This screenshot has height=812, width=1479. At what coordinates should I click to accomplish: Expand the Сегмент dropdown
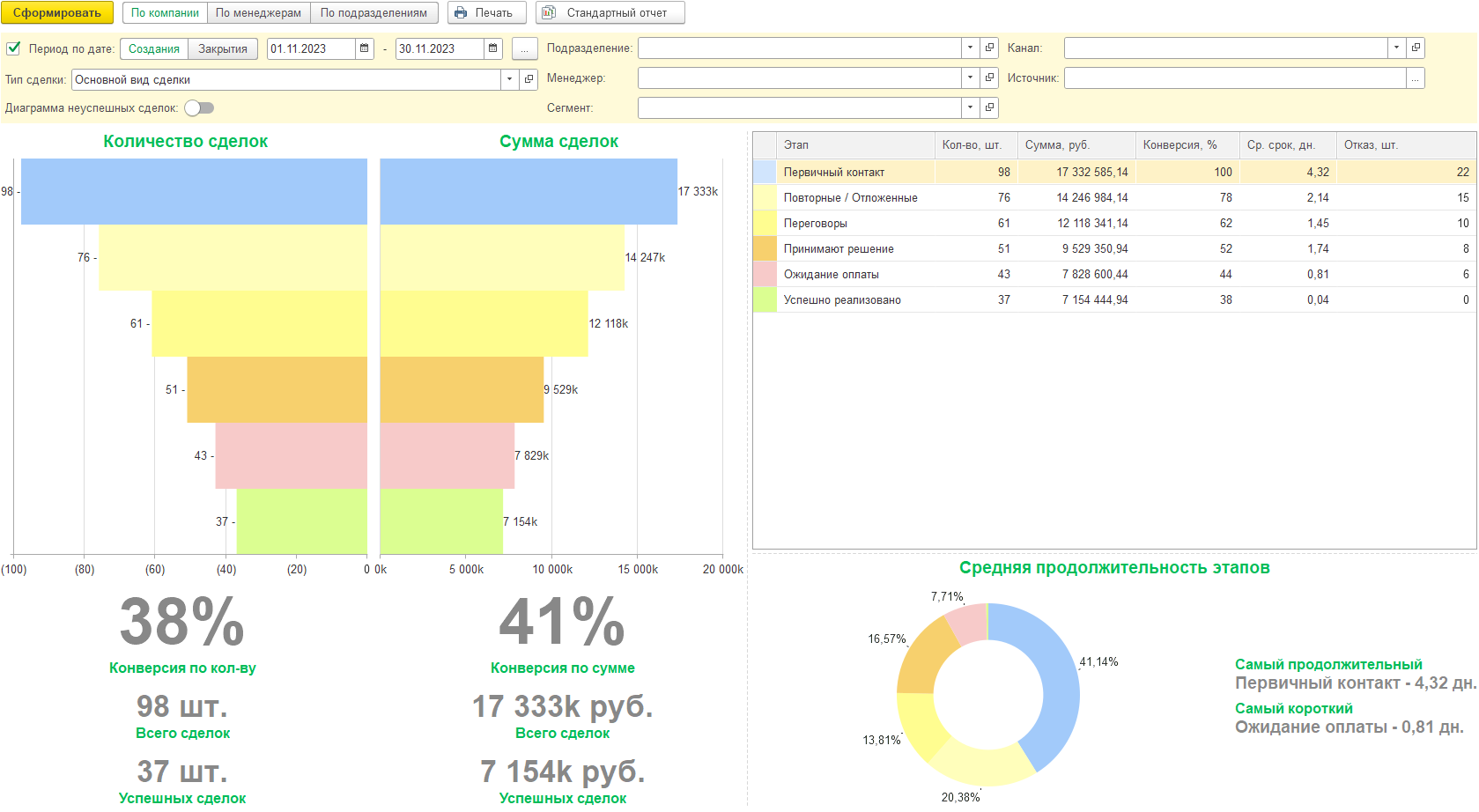pos(970,107)
